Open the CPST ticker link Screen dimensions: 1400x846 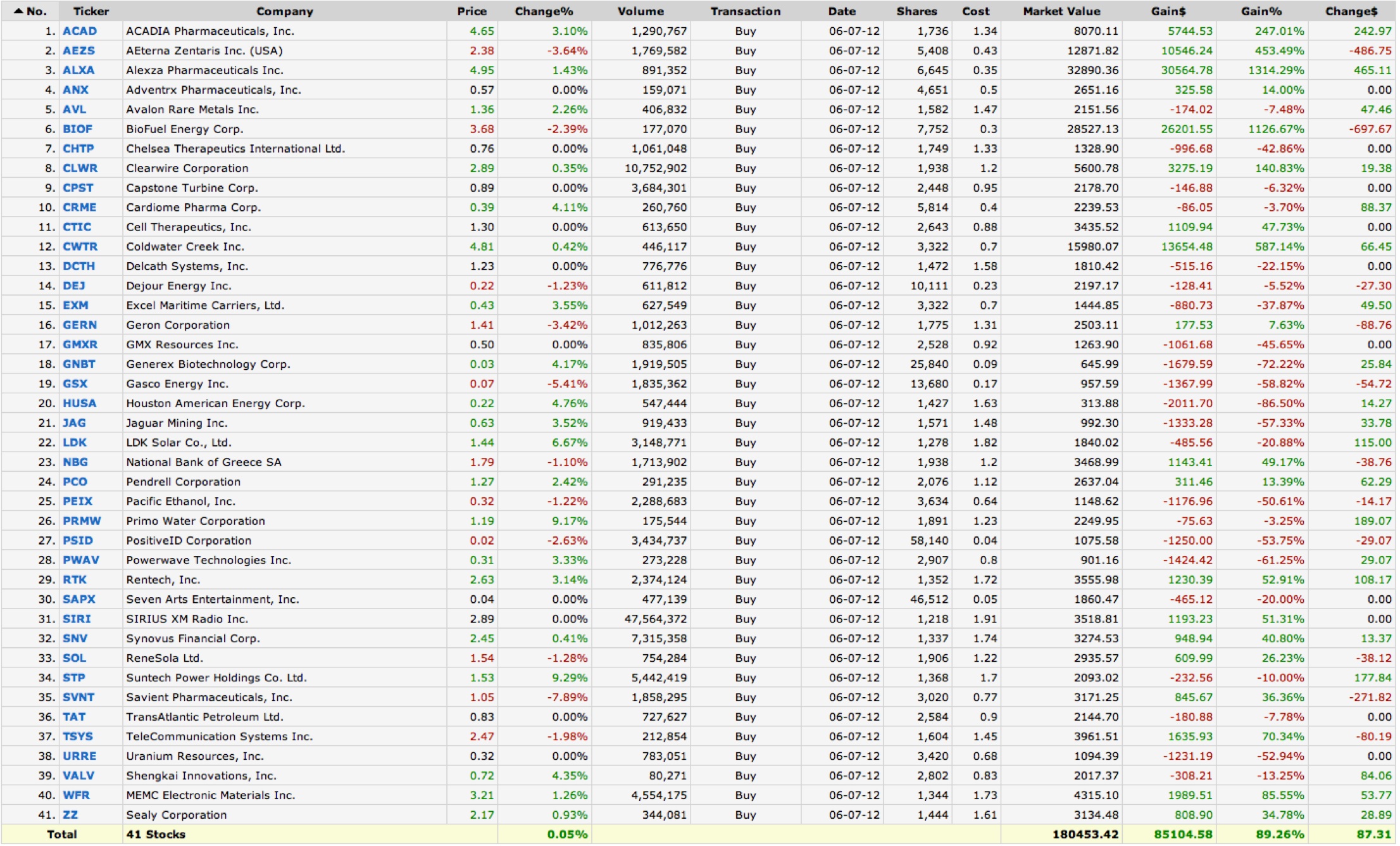(78, 188)
